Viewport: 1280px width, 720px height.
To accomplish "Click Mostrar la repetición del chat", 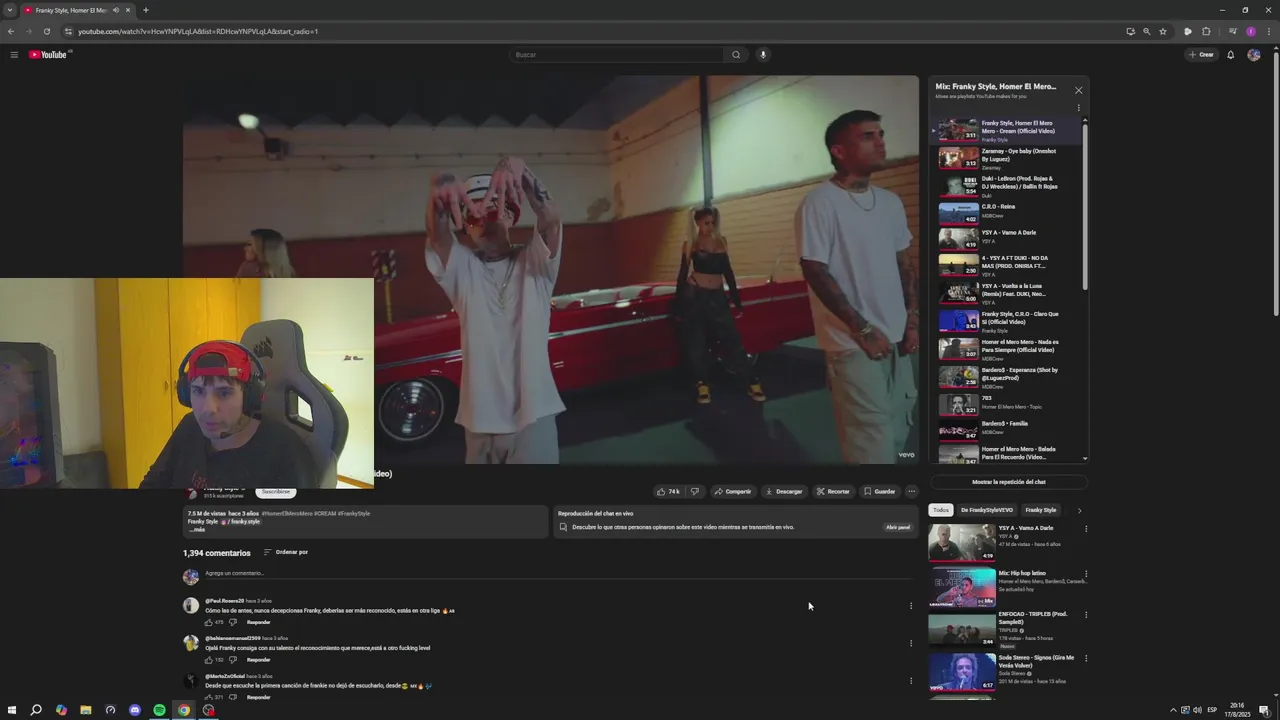I will tap(1009, 482).
